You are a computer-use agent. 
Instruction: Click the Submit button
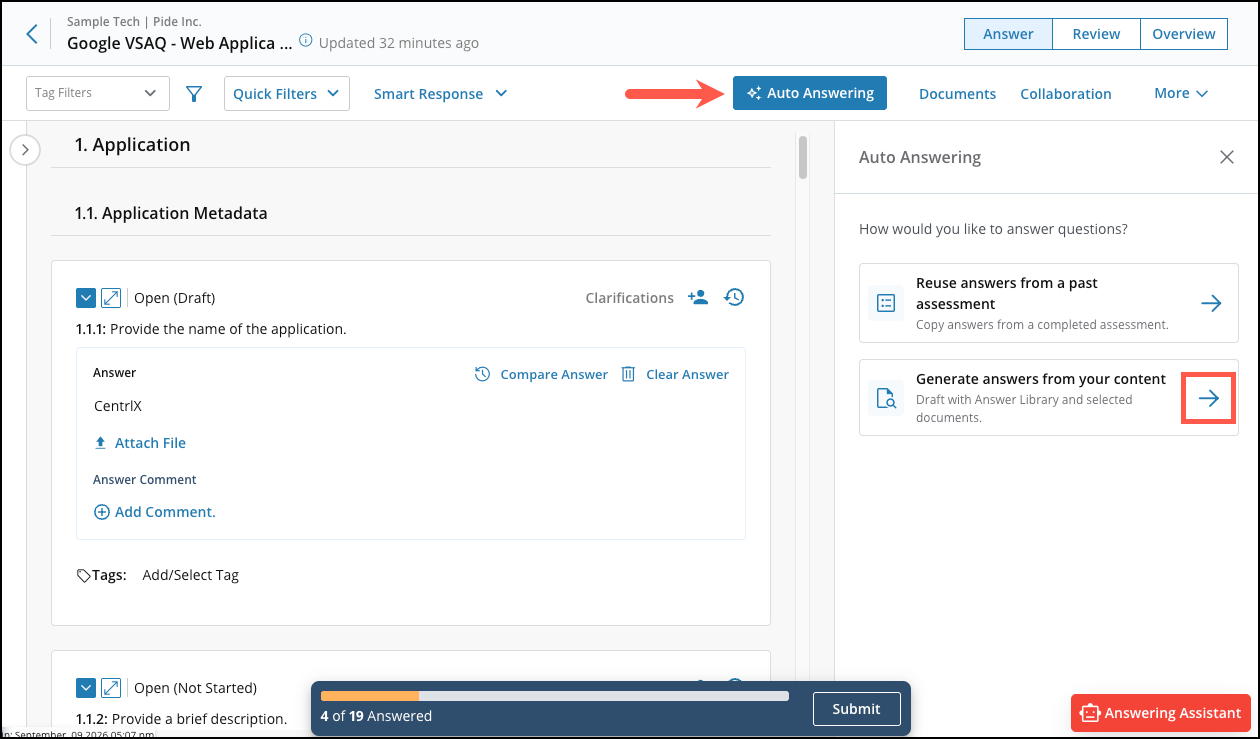coord(857,709)
